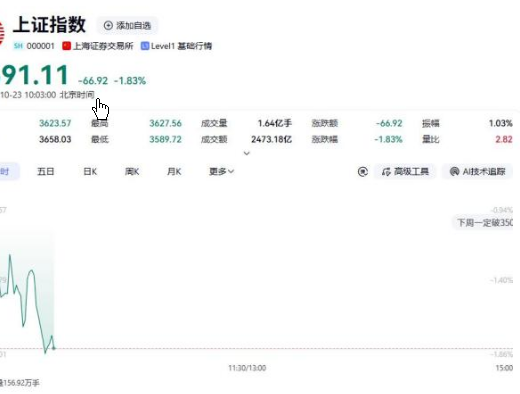Open AI技术追踪 tracking

[477, 172]
